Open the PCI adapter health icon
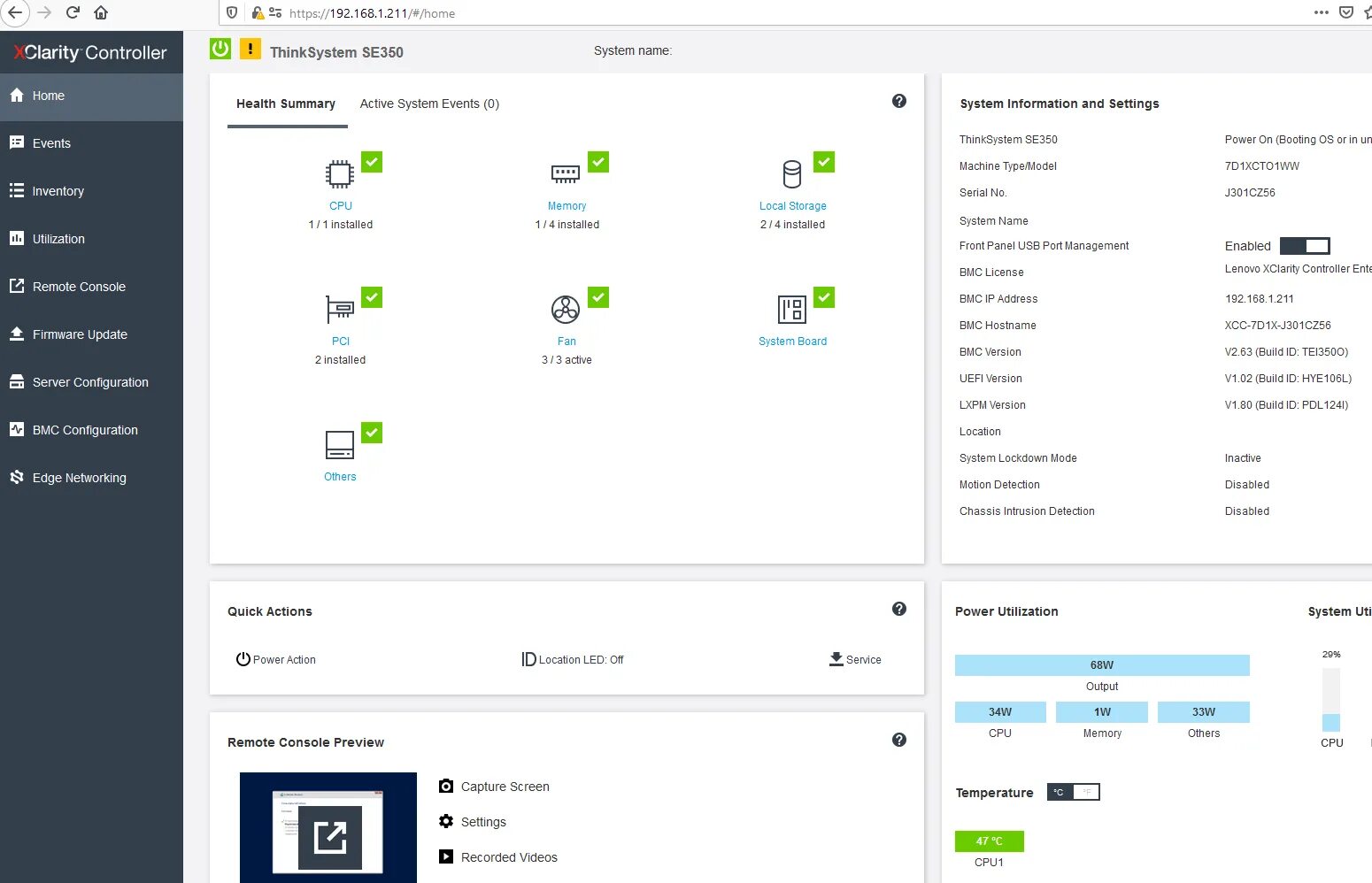The height and width of the screenshot is (883, 1372). pyautogui.click(x=340, y=310)
